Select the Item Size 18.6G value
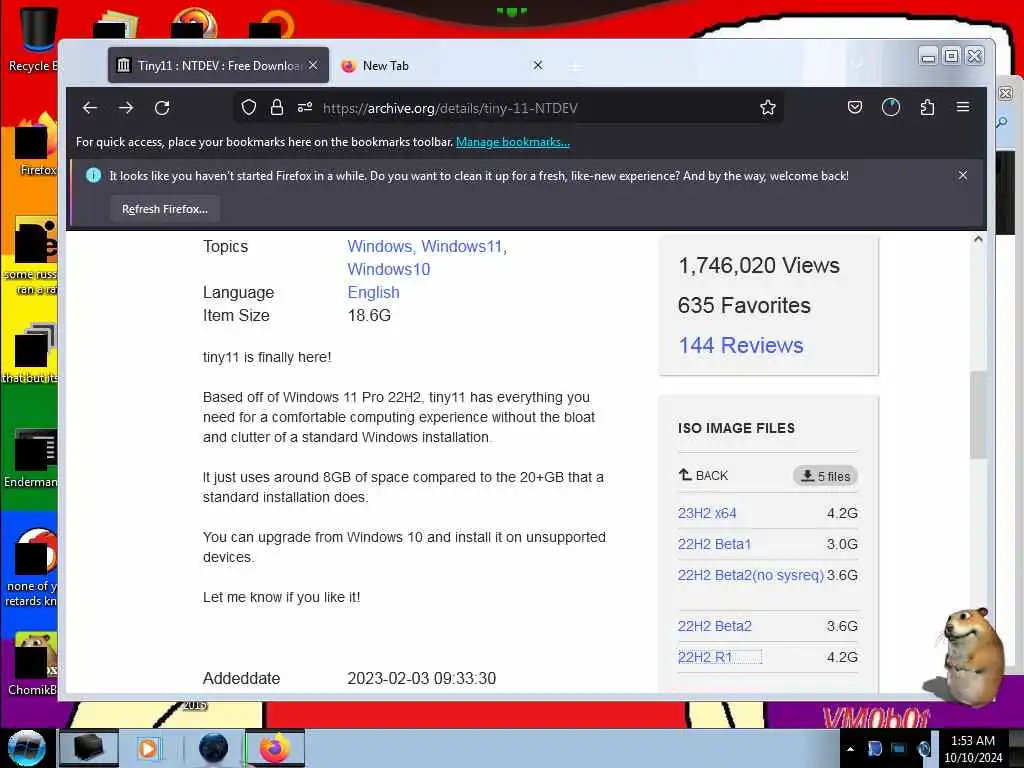The height and width of the screenshot is (768, 1024). 369,315
